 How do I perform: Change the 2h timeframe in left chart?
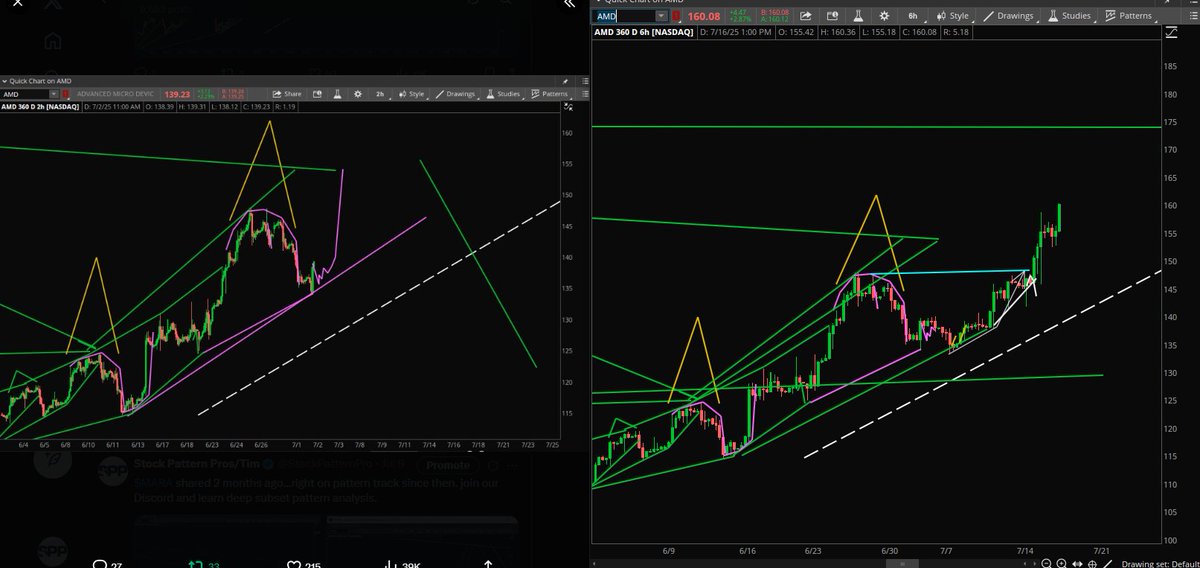[381, 94]
